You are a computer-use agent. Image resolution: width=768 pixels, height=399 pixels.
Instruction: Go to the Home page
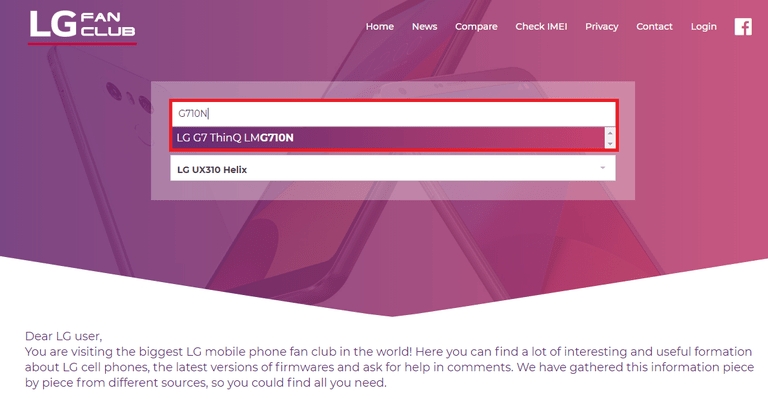pos(380,26)
